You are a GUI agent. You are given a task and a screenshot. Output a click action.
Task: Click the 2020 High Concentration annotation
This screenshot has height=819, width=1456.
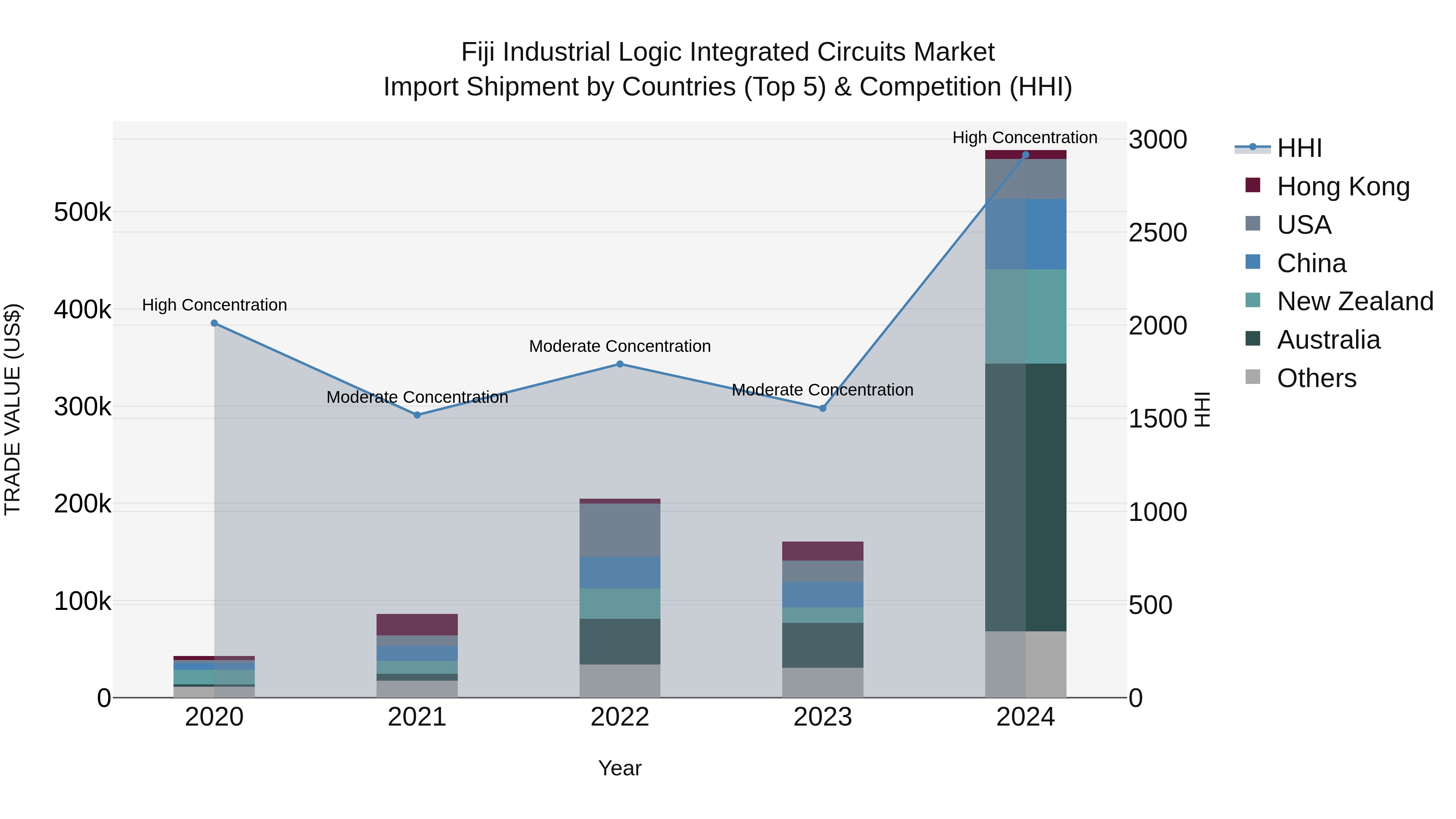pos(214,305)
